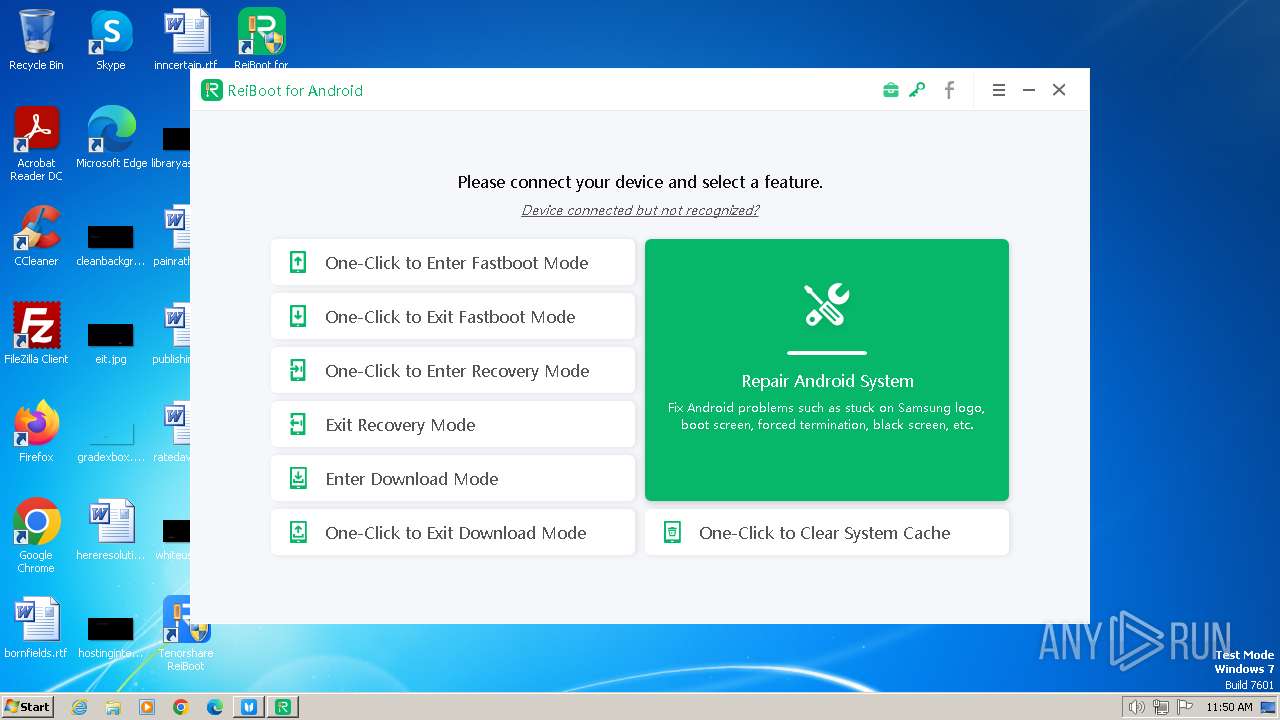The height and width of the screenshot is (720, 1280).
Task: Click the Enter Download Mode icon
Action: pos(298,478)
